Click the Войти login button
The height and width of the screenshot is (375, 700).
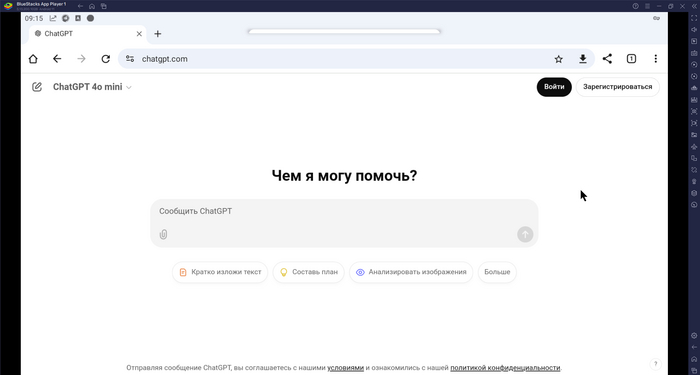(x=554, y=87)
